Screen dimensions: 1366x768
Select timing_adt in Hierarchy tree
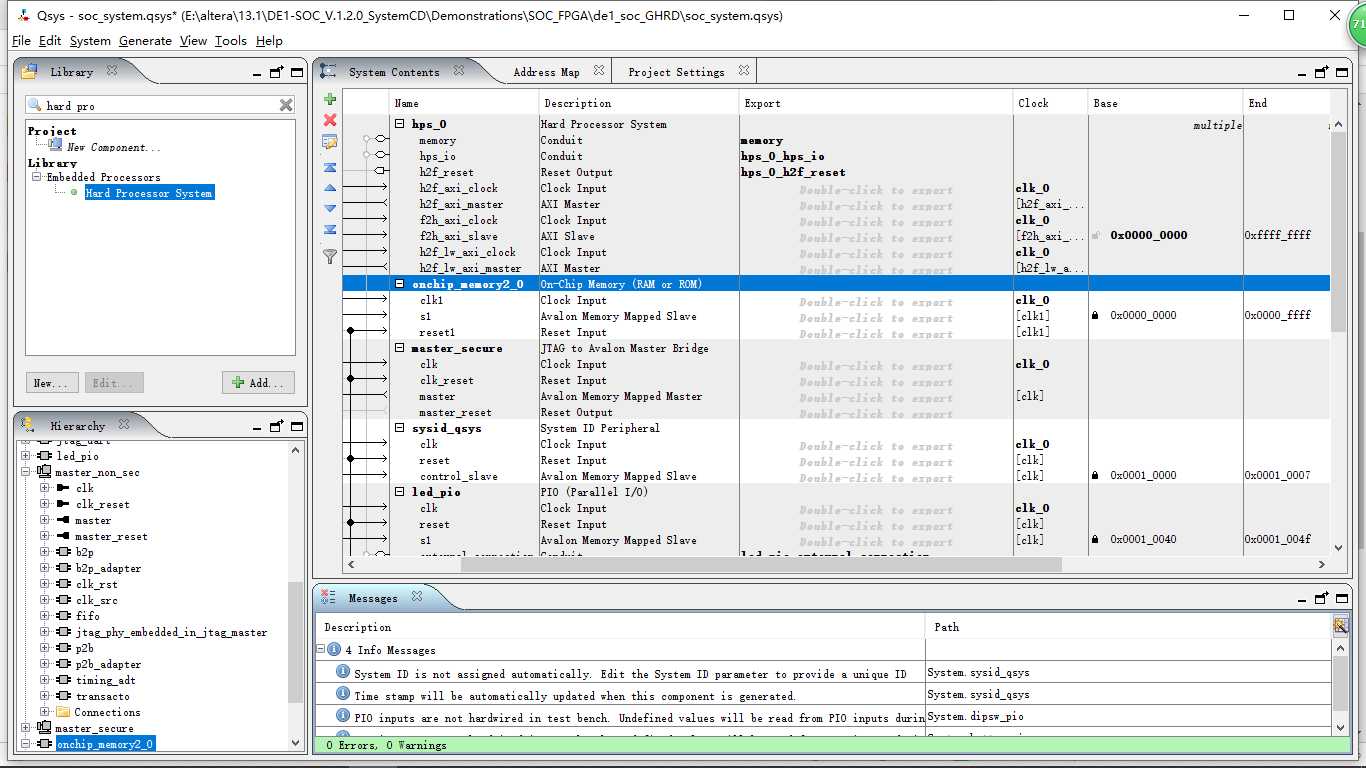click(105, 680)
